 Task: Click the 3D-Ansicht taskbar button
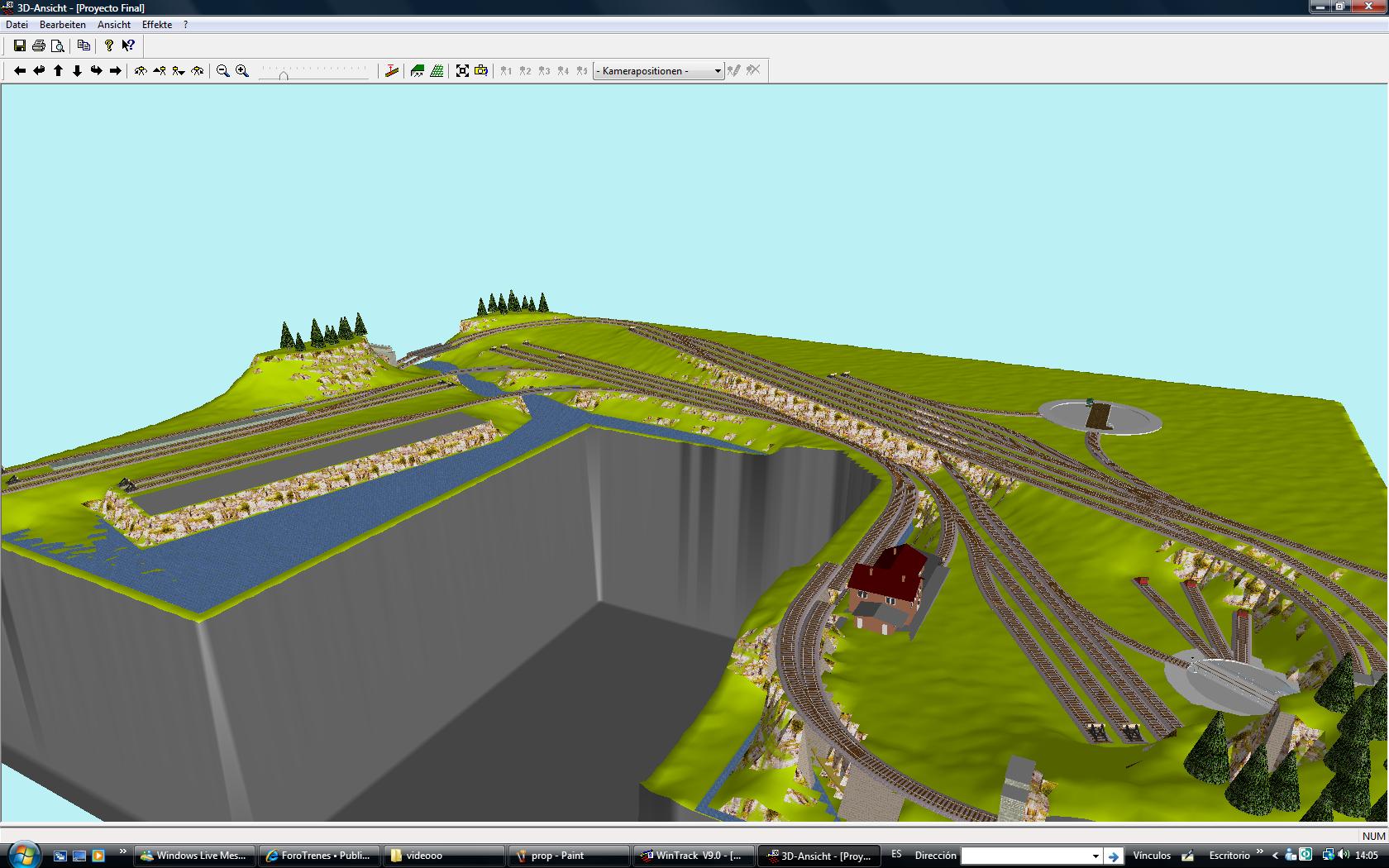pos(818,856)
